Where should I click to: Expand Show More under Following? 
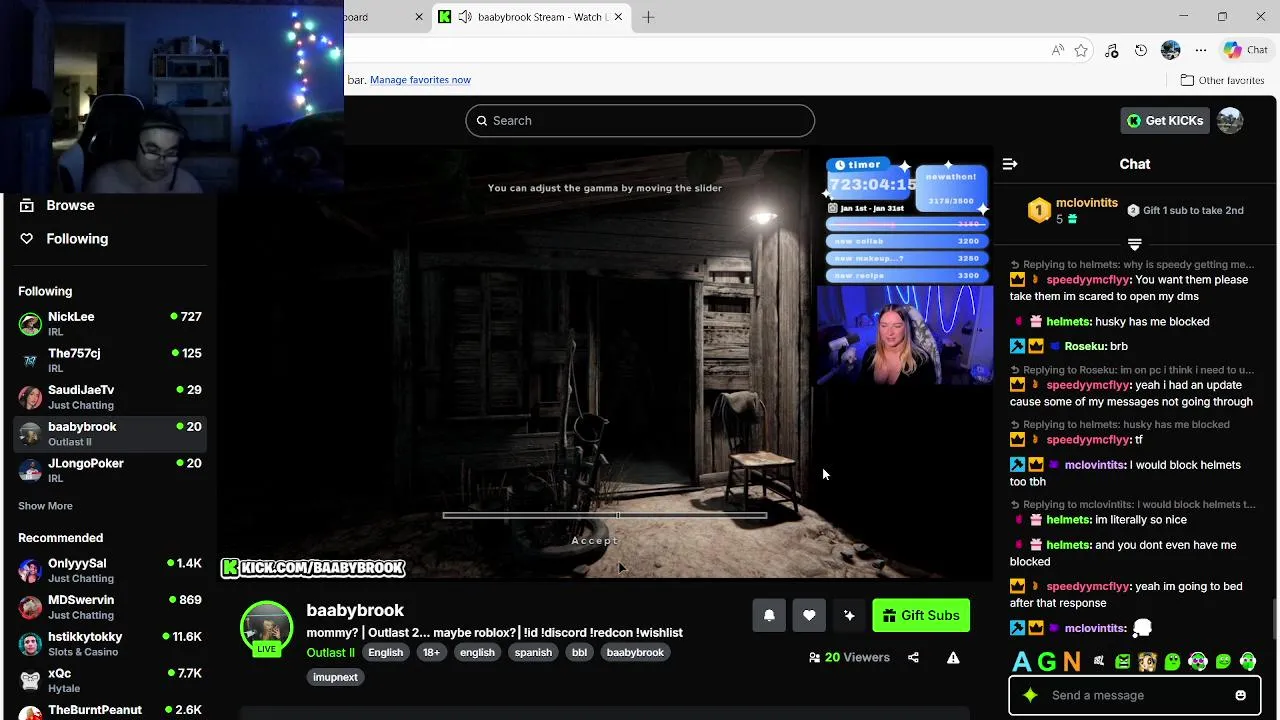pyautogui.click(x=45, y=506)
